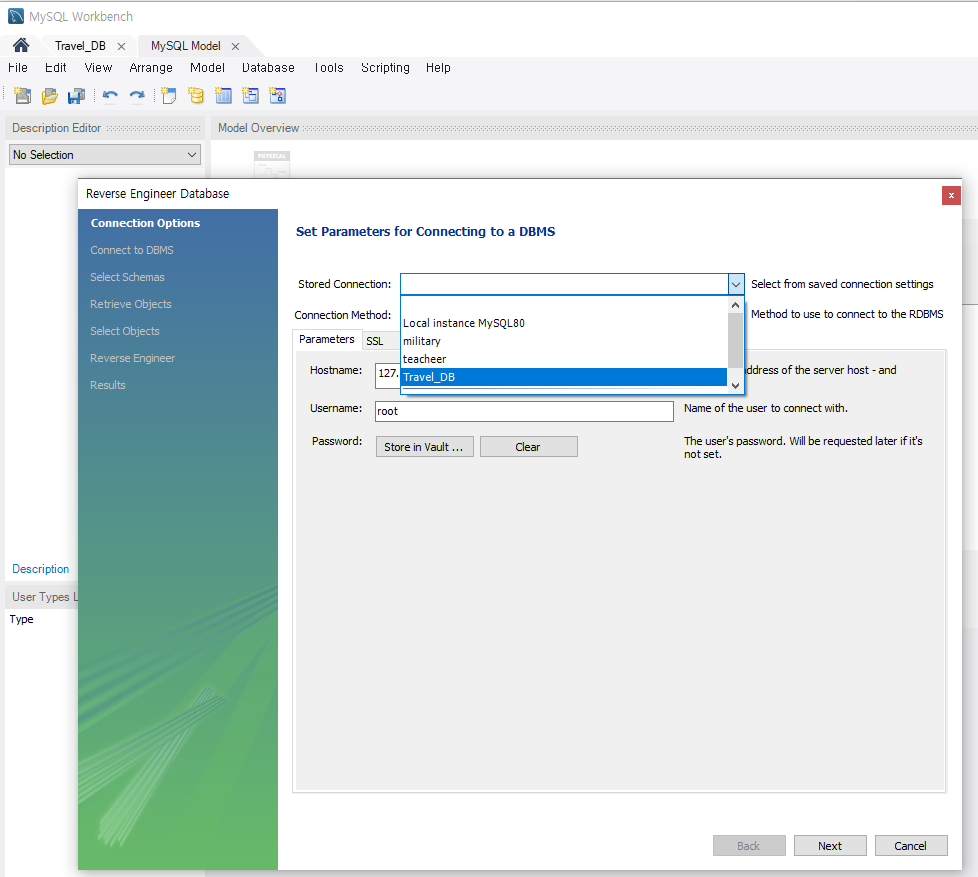Save the model with the floppy disk icon

tap(76, 95)
